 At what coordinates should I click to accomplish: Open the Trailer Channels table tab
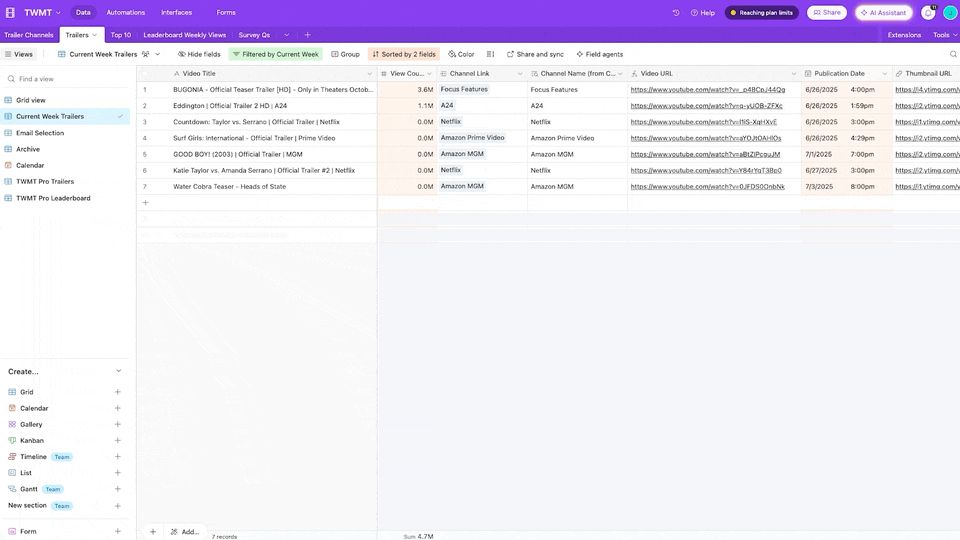(x=29, y=35)
